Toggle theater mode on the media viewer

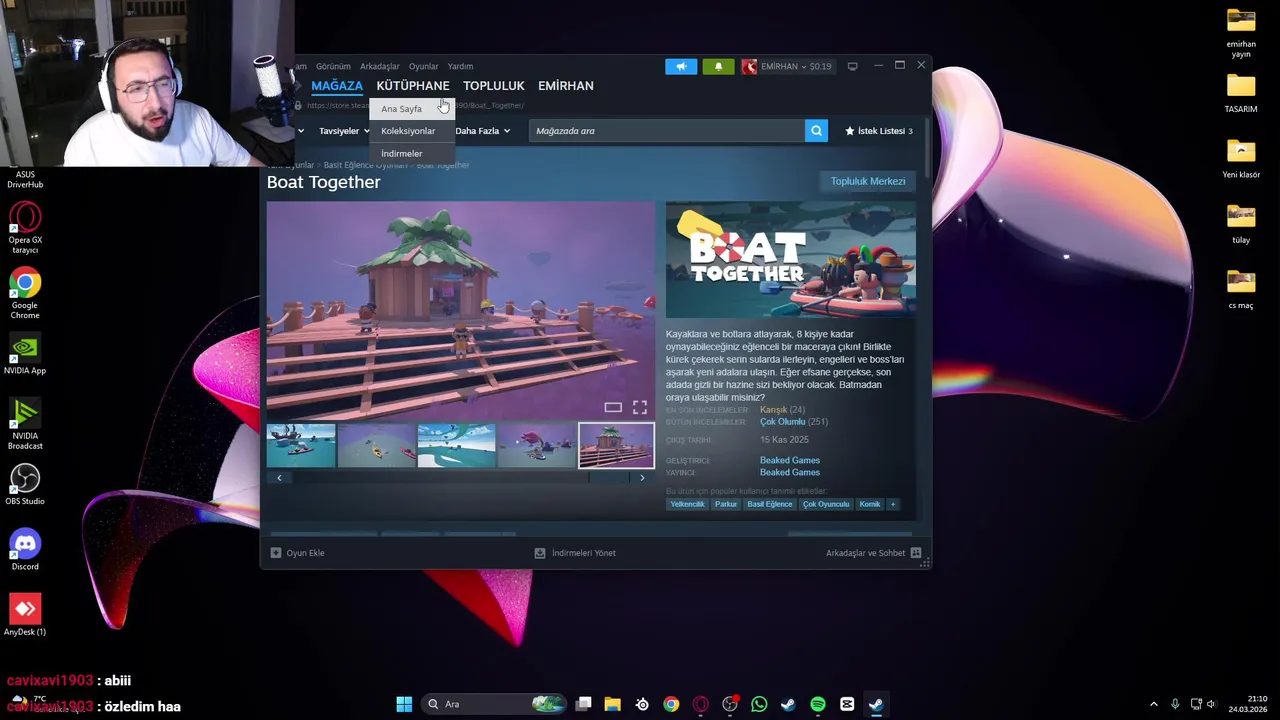[613, 407]
